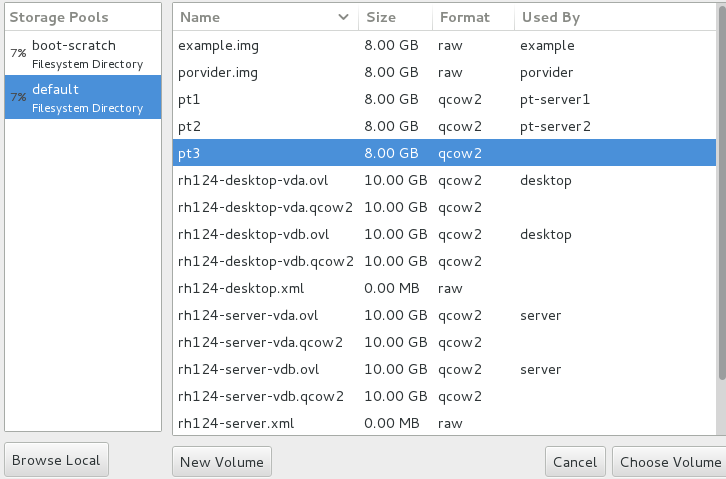The image size is (726, 479).
Task: Select the pt1 volume row
Action: point(444,99)
